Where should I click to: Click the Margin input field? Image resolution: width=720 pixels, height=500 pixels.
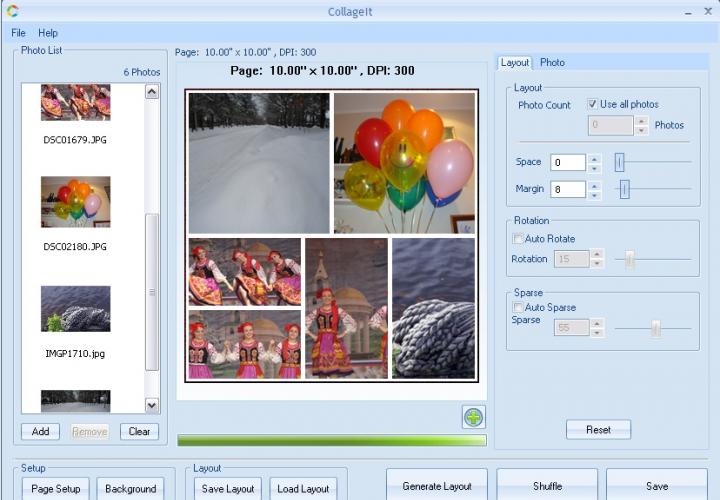tap(567, 189)
